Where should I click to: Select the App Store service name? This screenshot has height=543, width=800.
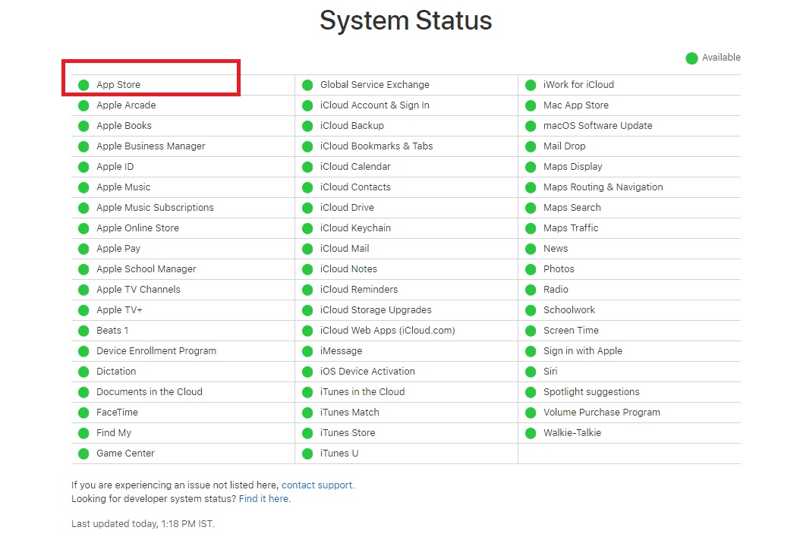tap(118, 85)
